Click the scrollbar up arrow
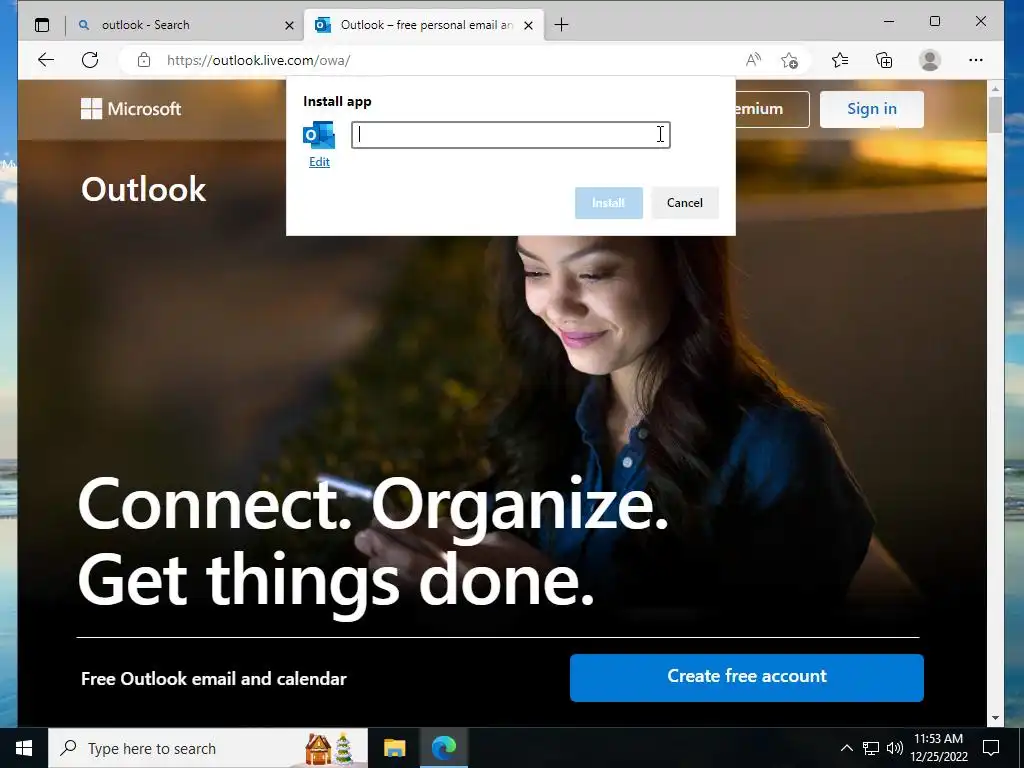 (995, 88)
